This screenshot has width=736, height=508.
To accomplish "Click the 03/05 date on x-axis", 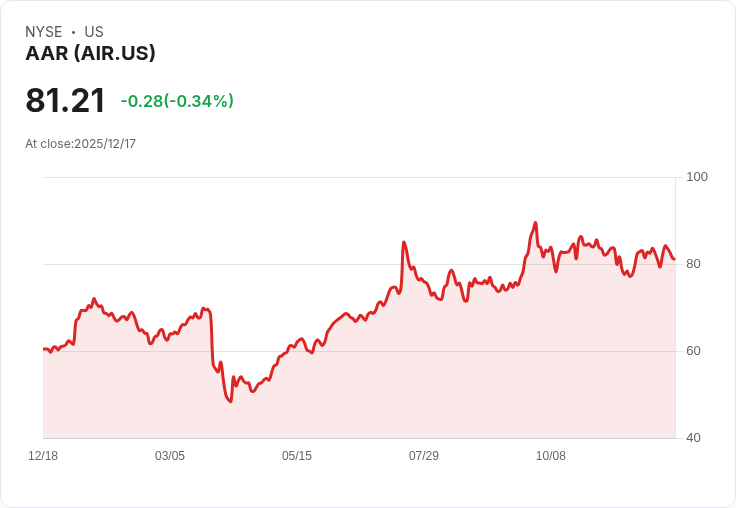I will pos(170,456).
